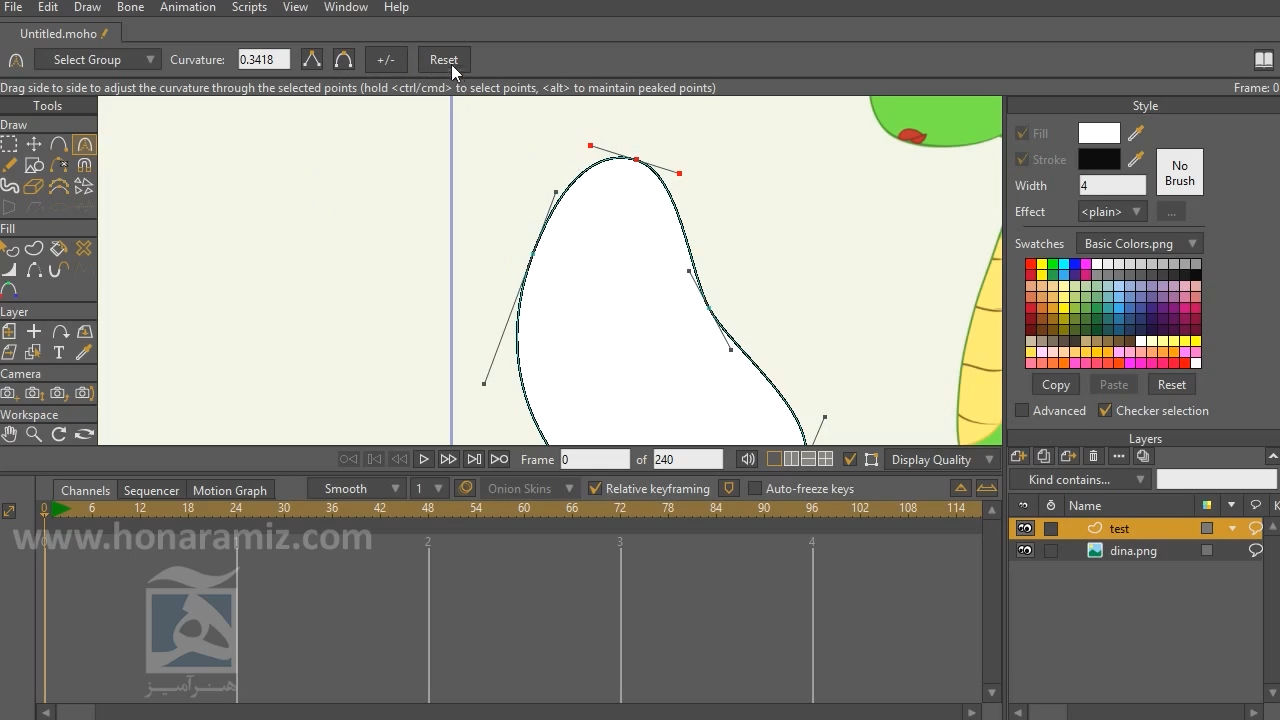
Task: Select the Track Camera tool
Action: [x=9, y=393]
